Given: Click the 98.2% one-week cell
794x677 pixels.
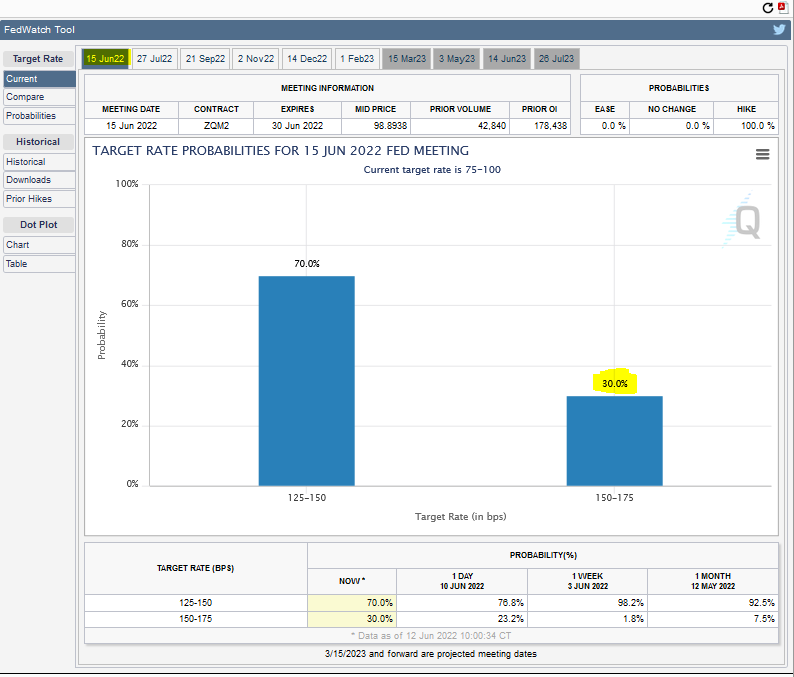Looking at the screenshot, I should tap(587, 603).
